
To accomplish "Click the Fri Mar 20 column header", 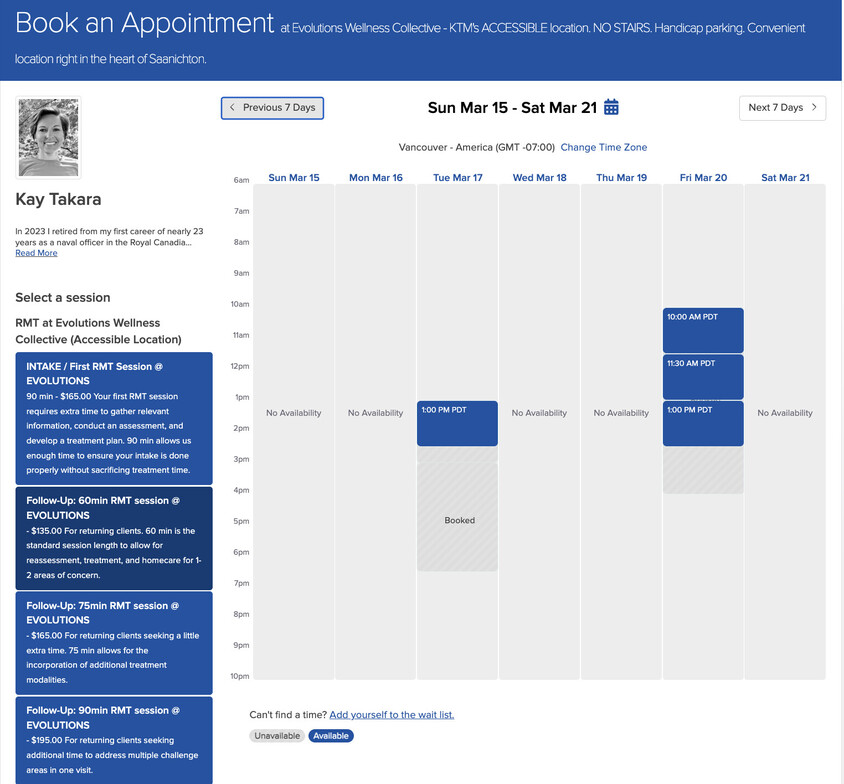I will click(x=703, y=178).
